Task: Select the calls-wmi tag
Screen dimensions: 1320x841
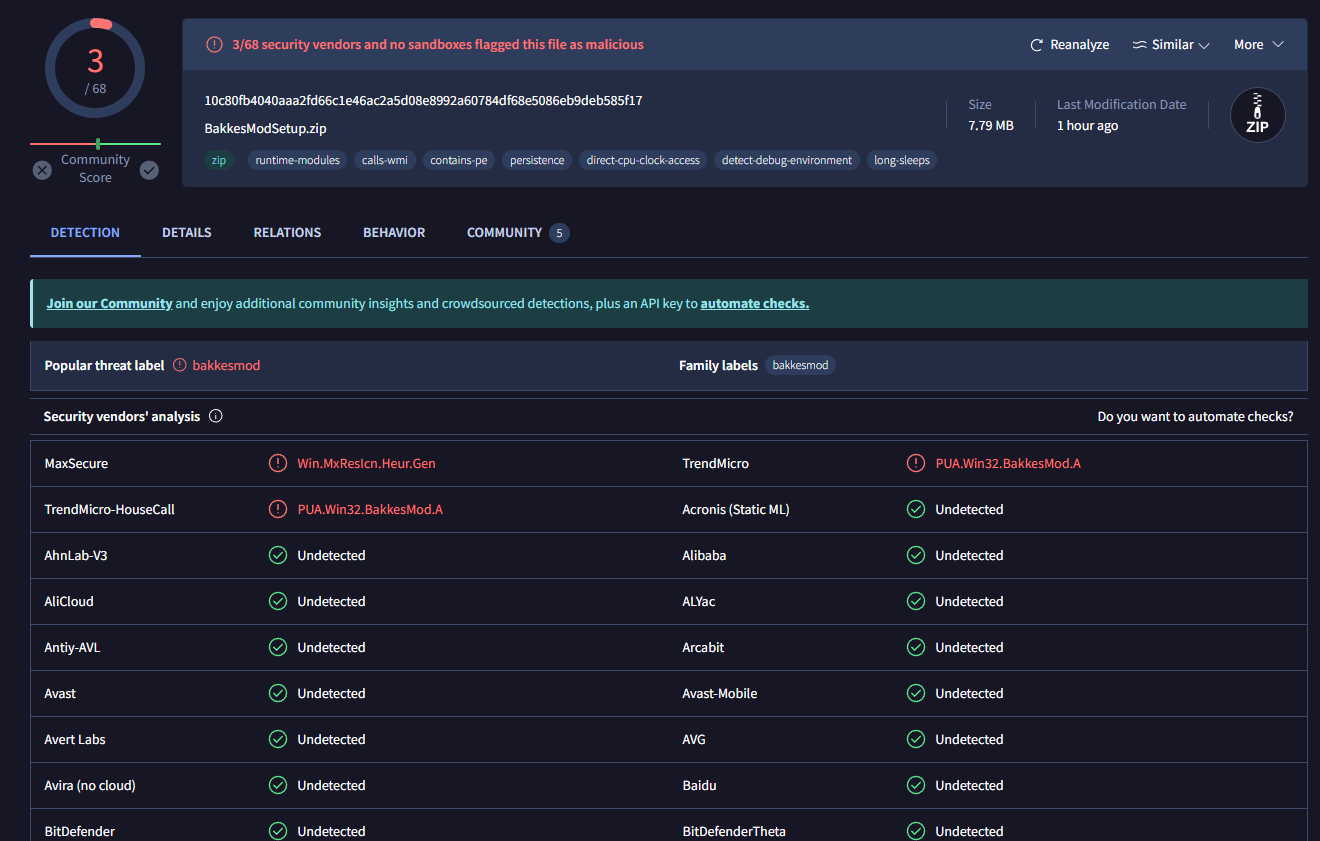Action: coord(385,160)
